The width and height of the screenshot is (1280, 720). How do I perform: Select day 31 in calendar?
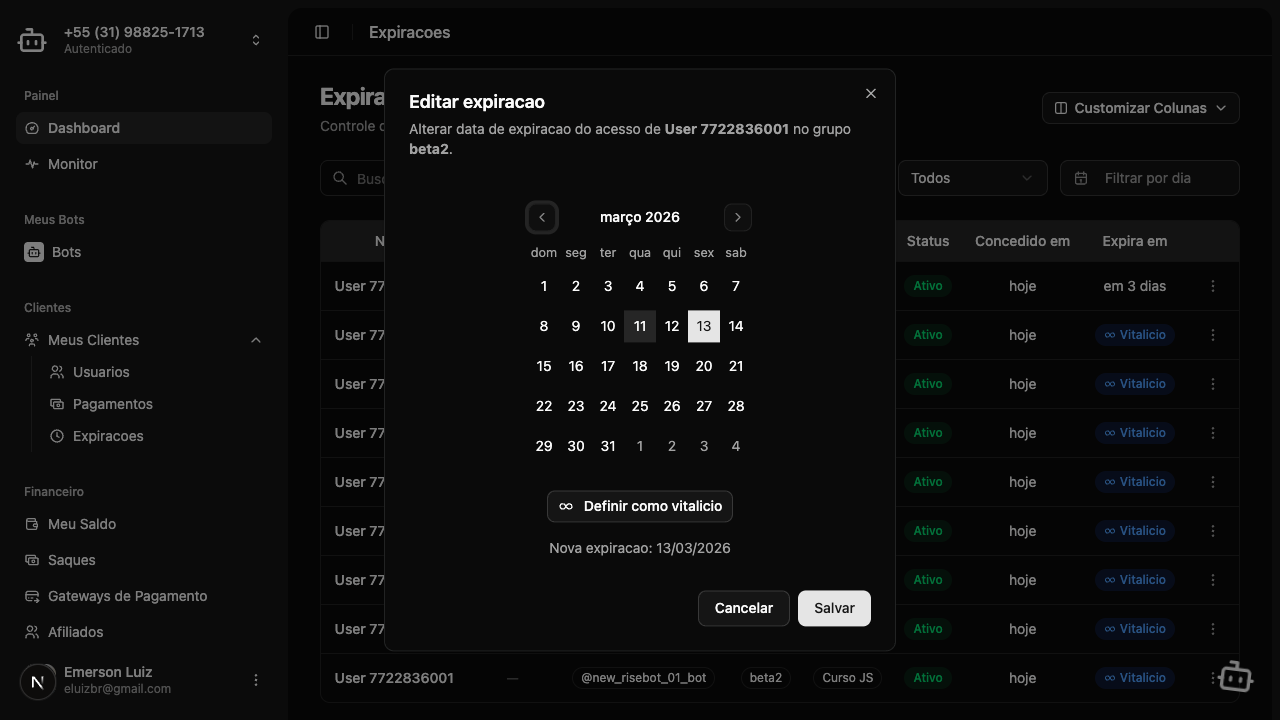pyautogui.click(x=608, y=446)
